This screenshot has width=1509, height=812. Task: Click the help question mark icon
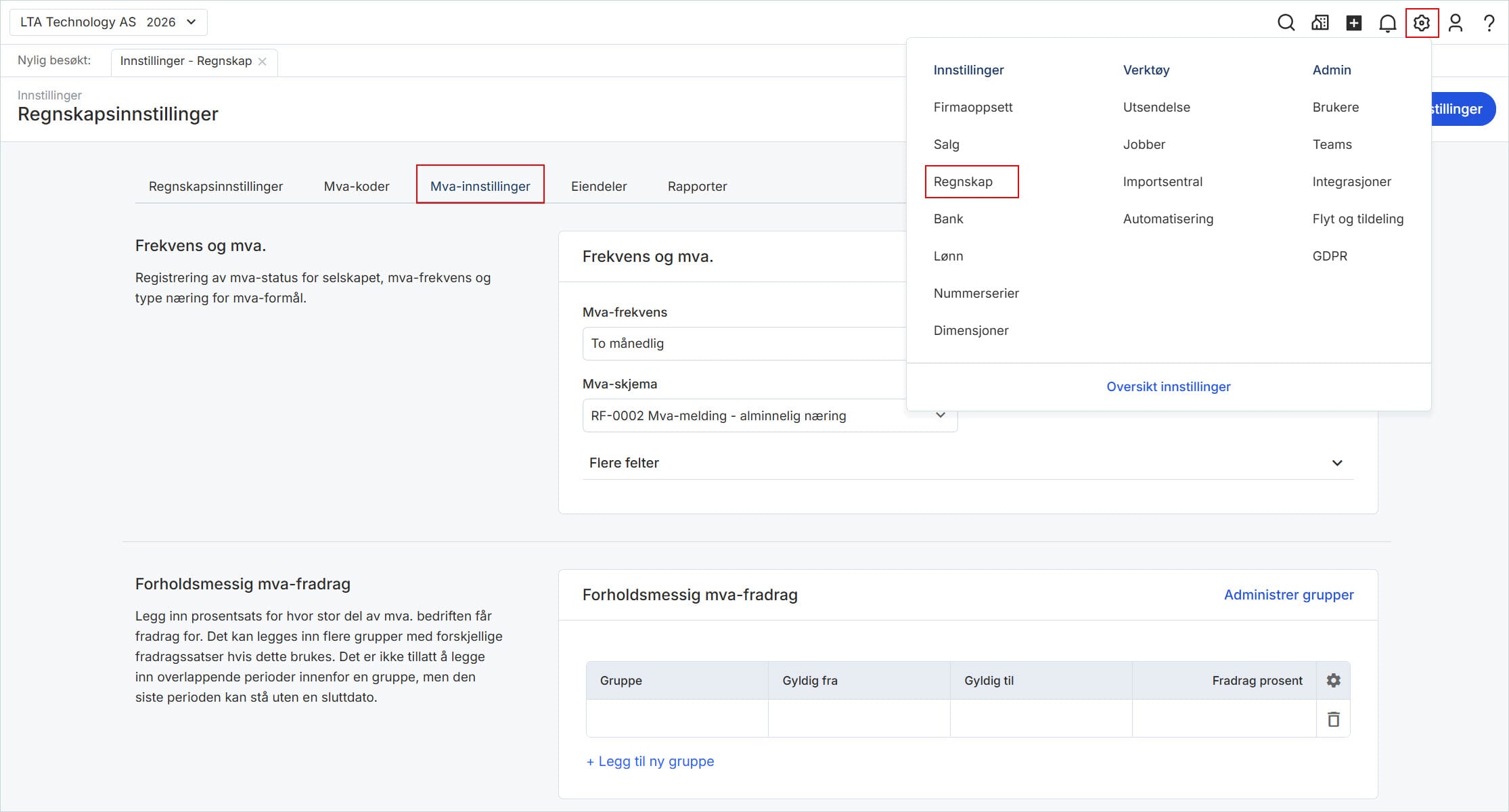point(1489,23)
